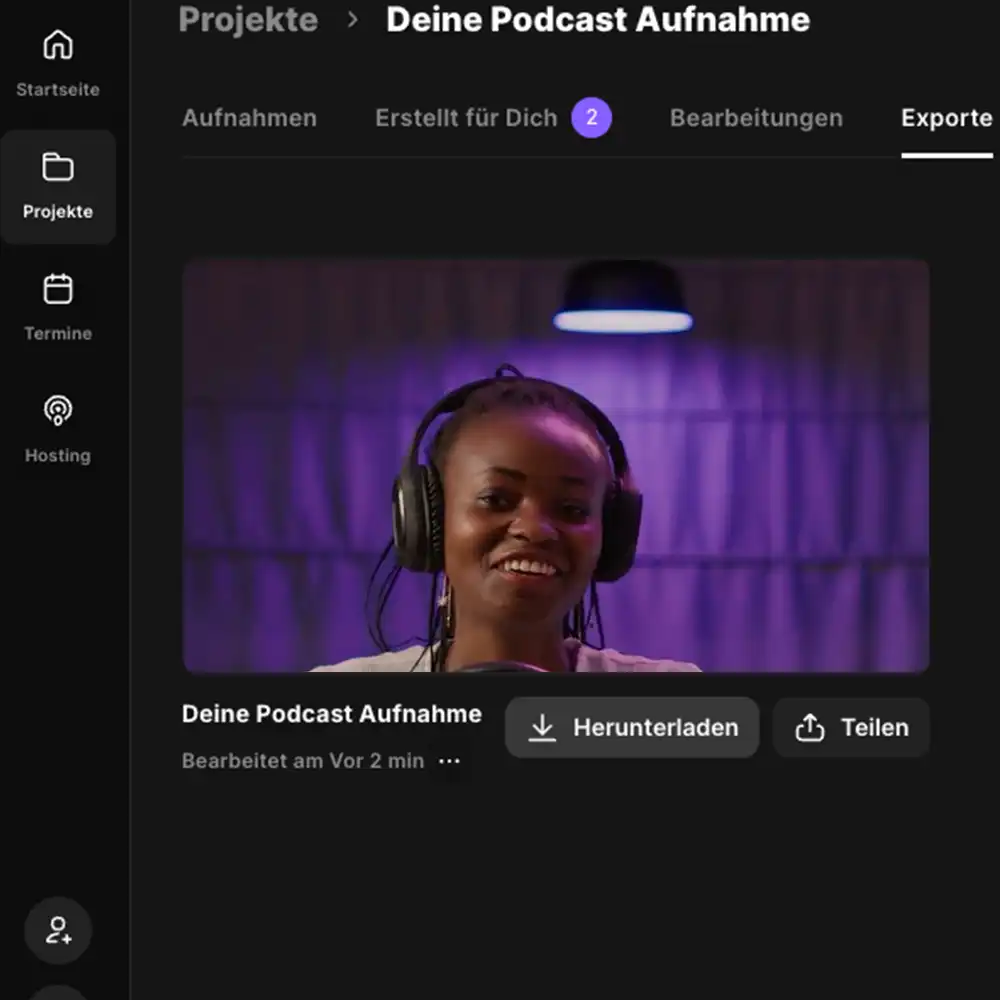Go back via the Projekte breadcrumb link
Screen dimensions: 1000x1000
coord(247,20)
